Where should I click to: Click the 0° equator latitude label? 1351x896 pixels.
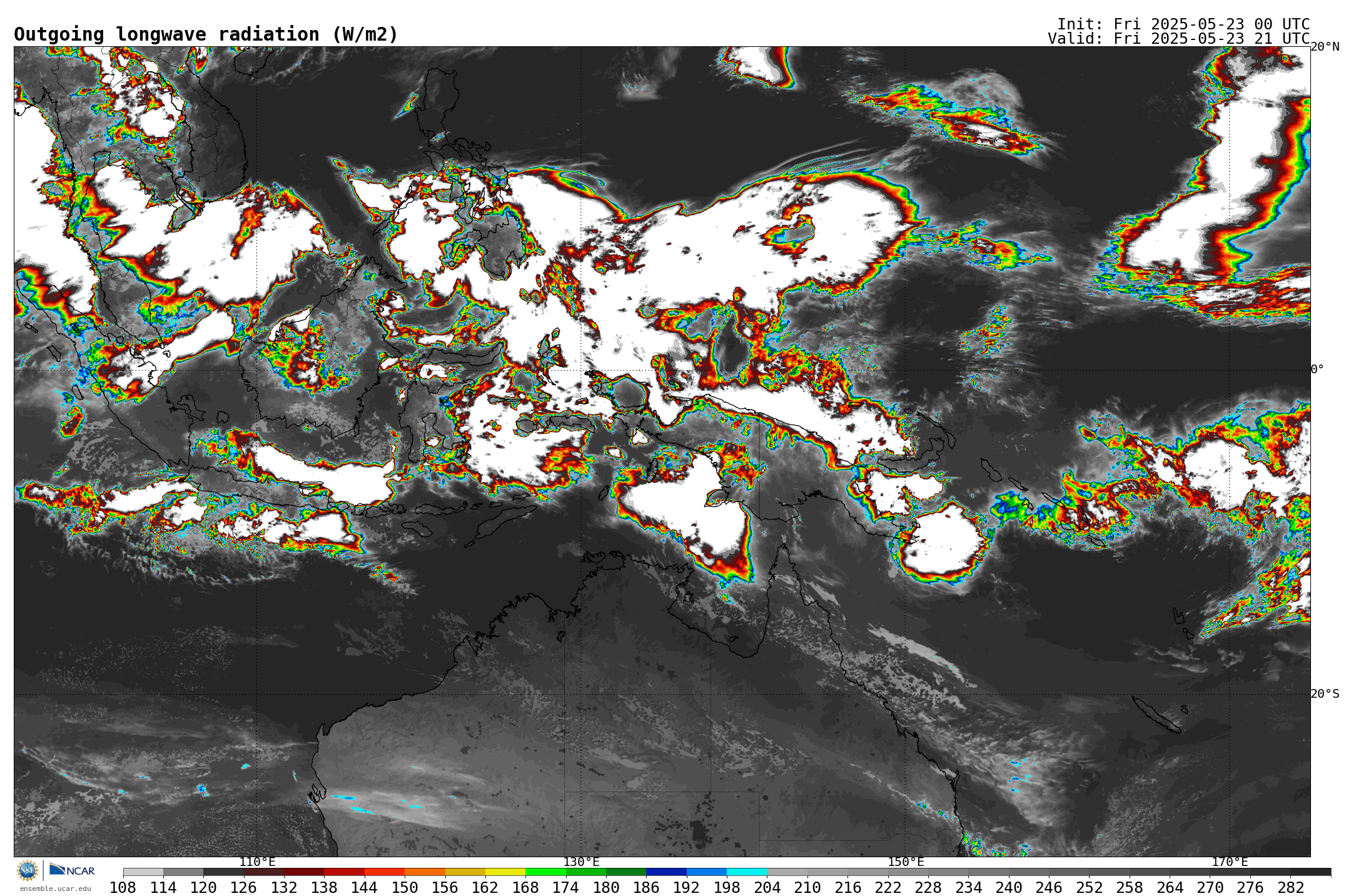point(1317,369)
